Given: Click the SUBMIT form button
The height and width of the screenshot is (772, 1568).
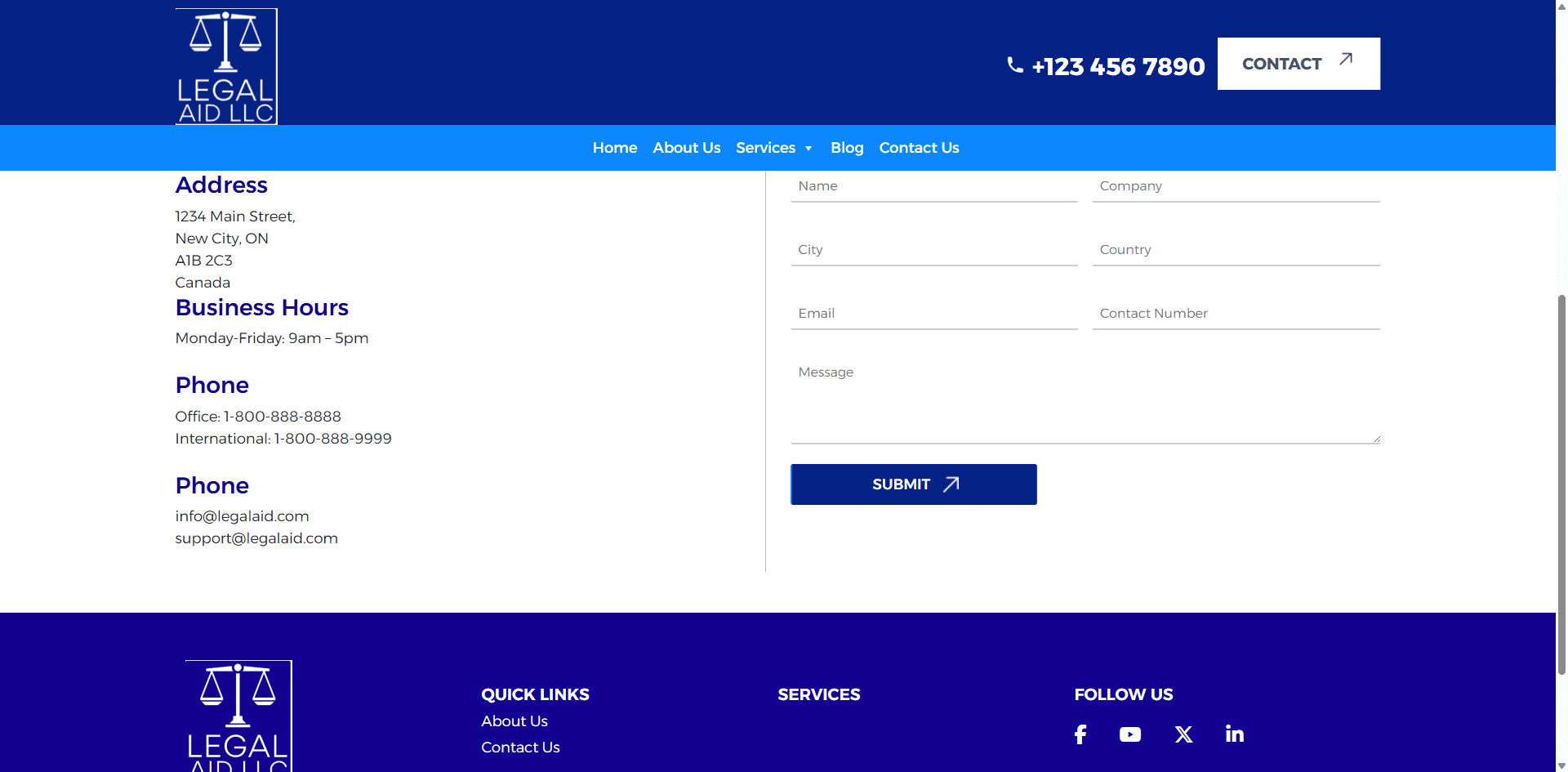Looking at the screenshot, I should pyautogui.click(x=913, y=484).
